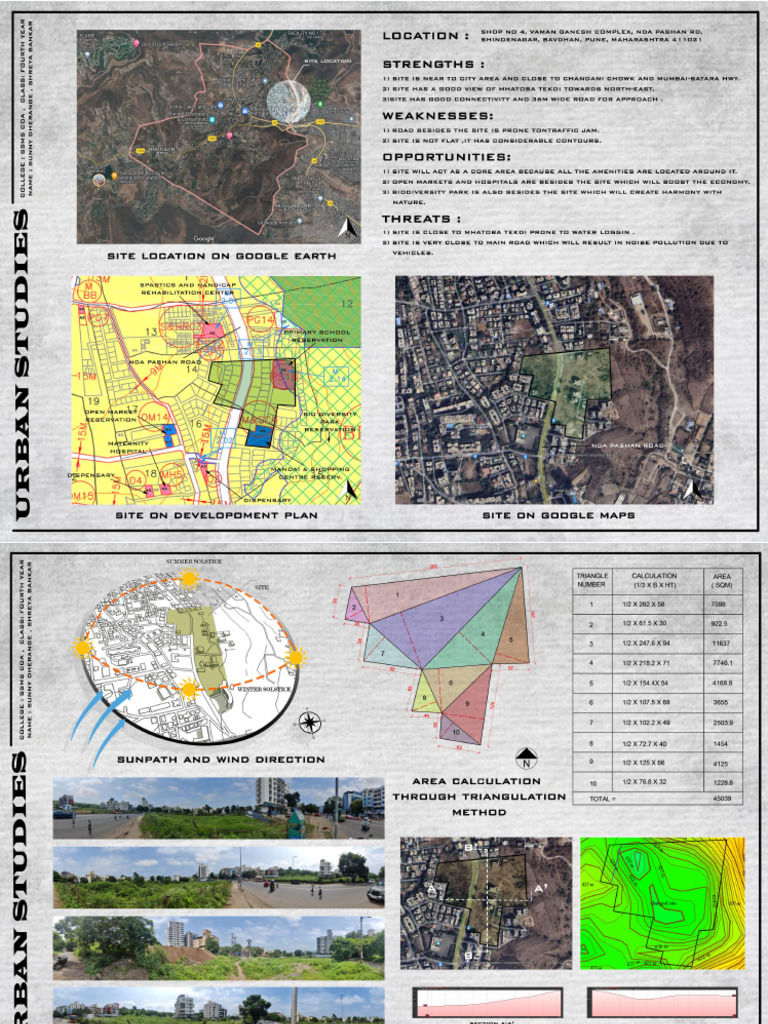768x1024 pixels.
Task: Click the STRENGTHS heading
Action: tap(434, 64)
